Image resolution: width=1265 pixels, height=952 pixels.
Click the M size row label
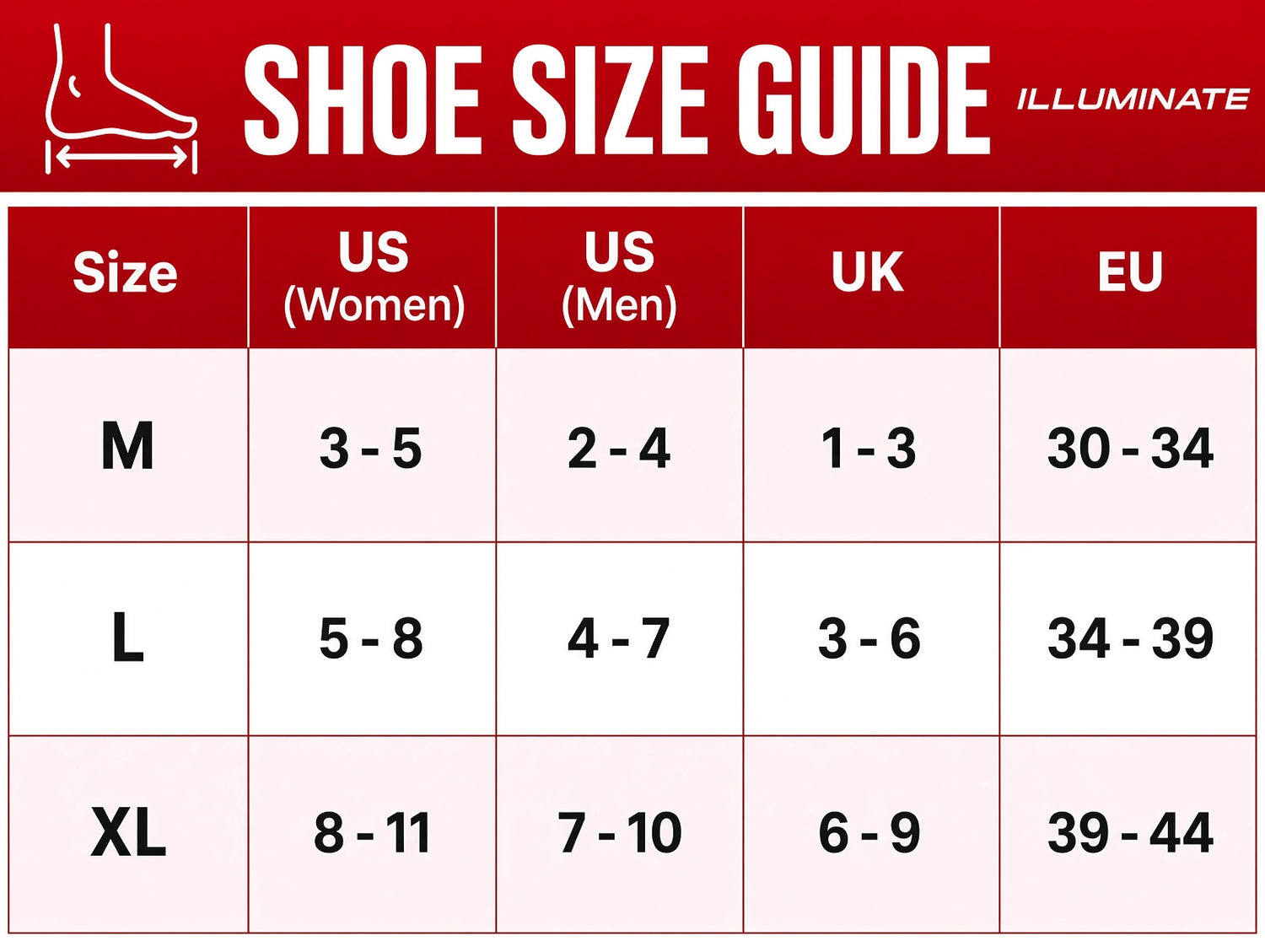128,445
